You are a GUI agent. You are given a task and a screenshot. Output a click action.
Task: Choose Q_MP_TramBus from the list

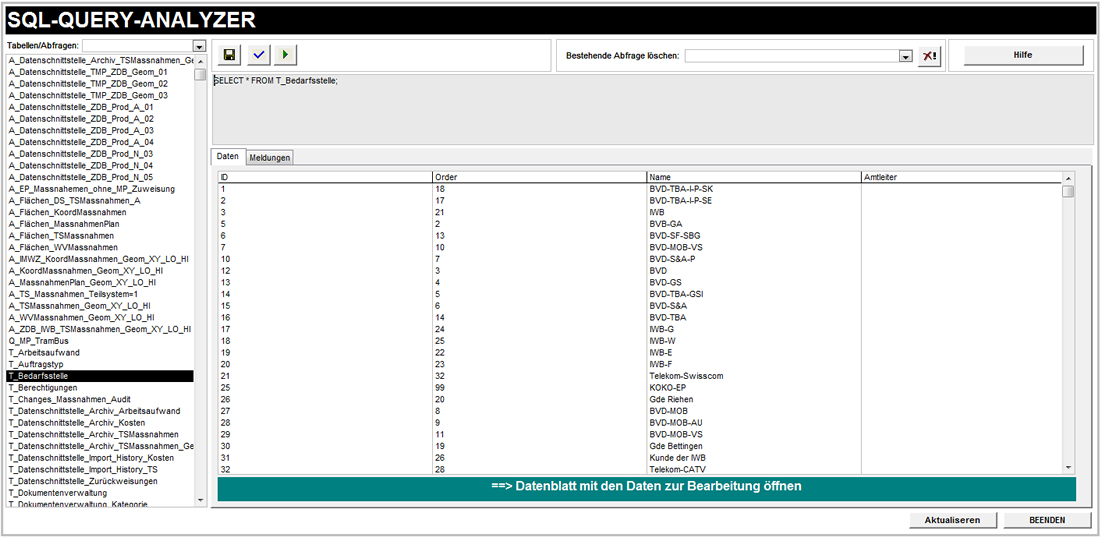click(39, 341)
